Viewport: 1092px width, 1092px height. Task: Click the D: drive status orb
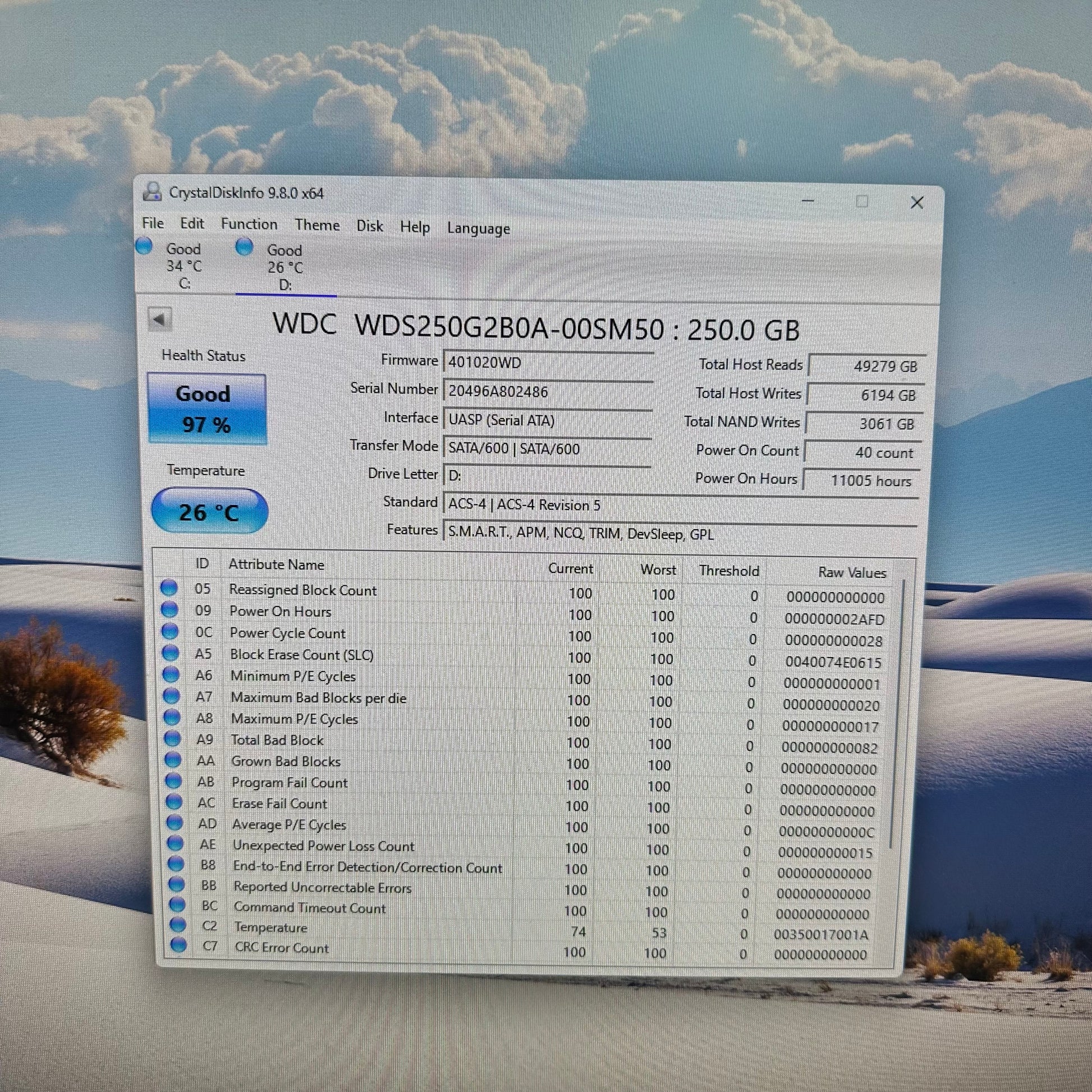click(244, 247)
